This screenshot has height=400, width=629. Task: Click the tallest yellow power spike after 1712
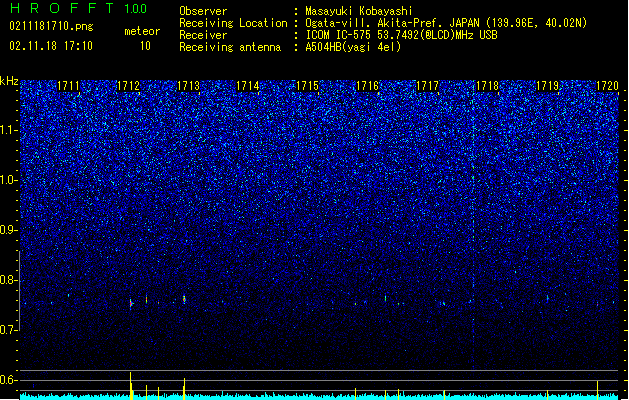tap(130, 386)
